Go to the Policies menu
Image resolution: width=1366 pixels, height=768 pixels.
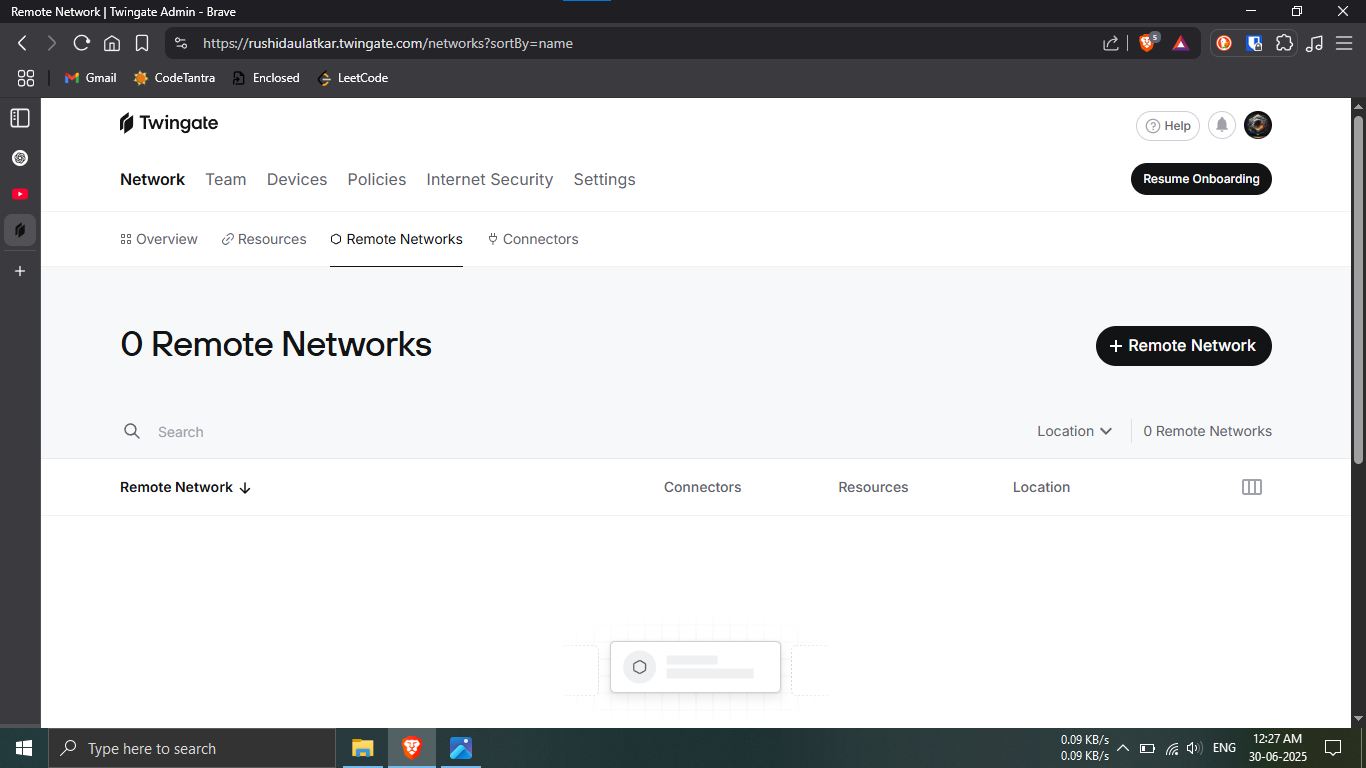tap(377, 179)
